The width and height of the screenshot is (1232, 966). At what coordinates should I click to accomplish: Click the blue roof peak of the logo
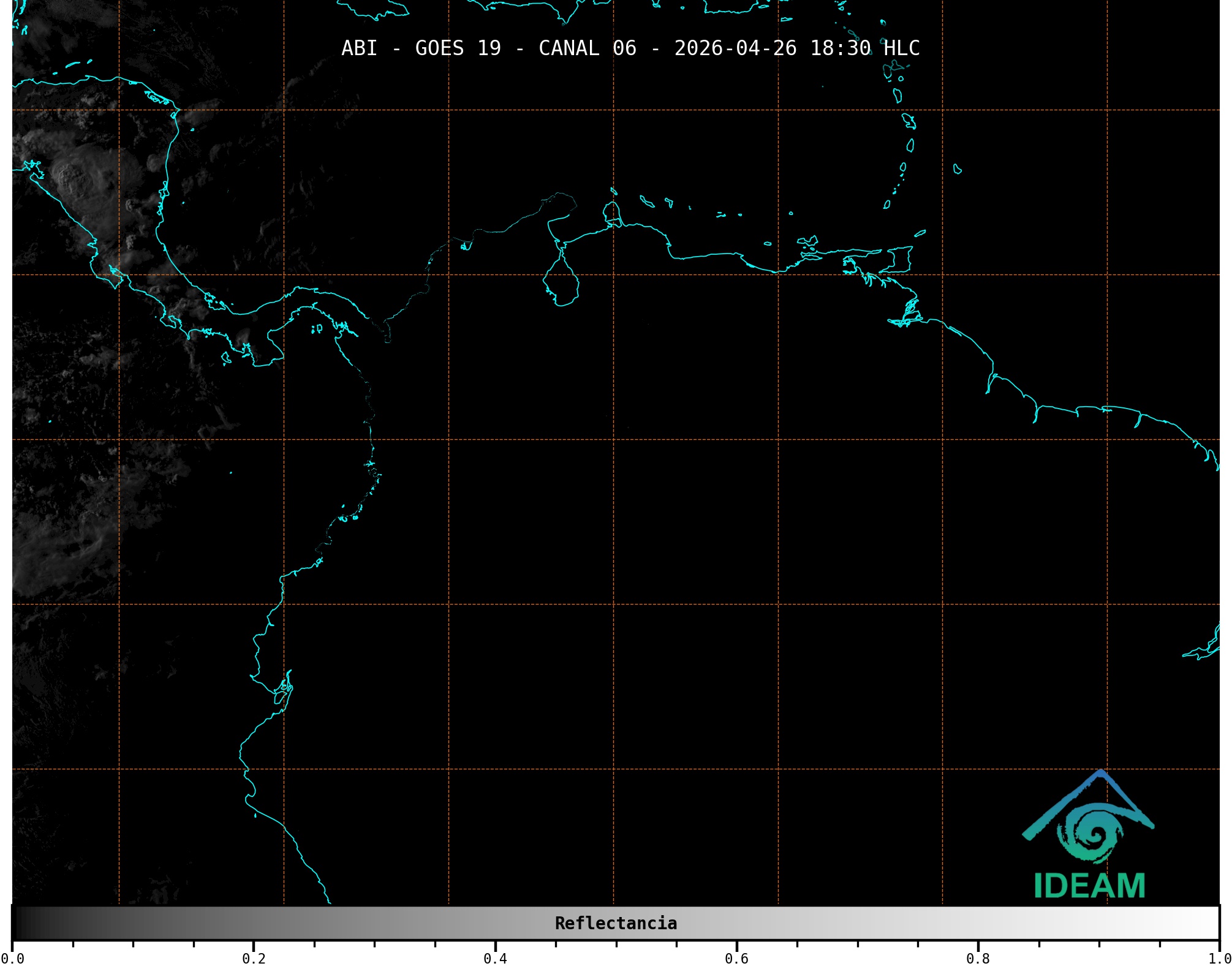(x=1101, y=774)
